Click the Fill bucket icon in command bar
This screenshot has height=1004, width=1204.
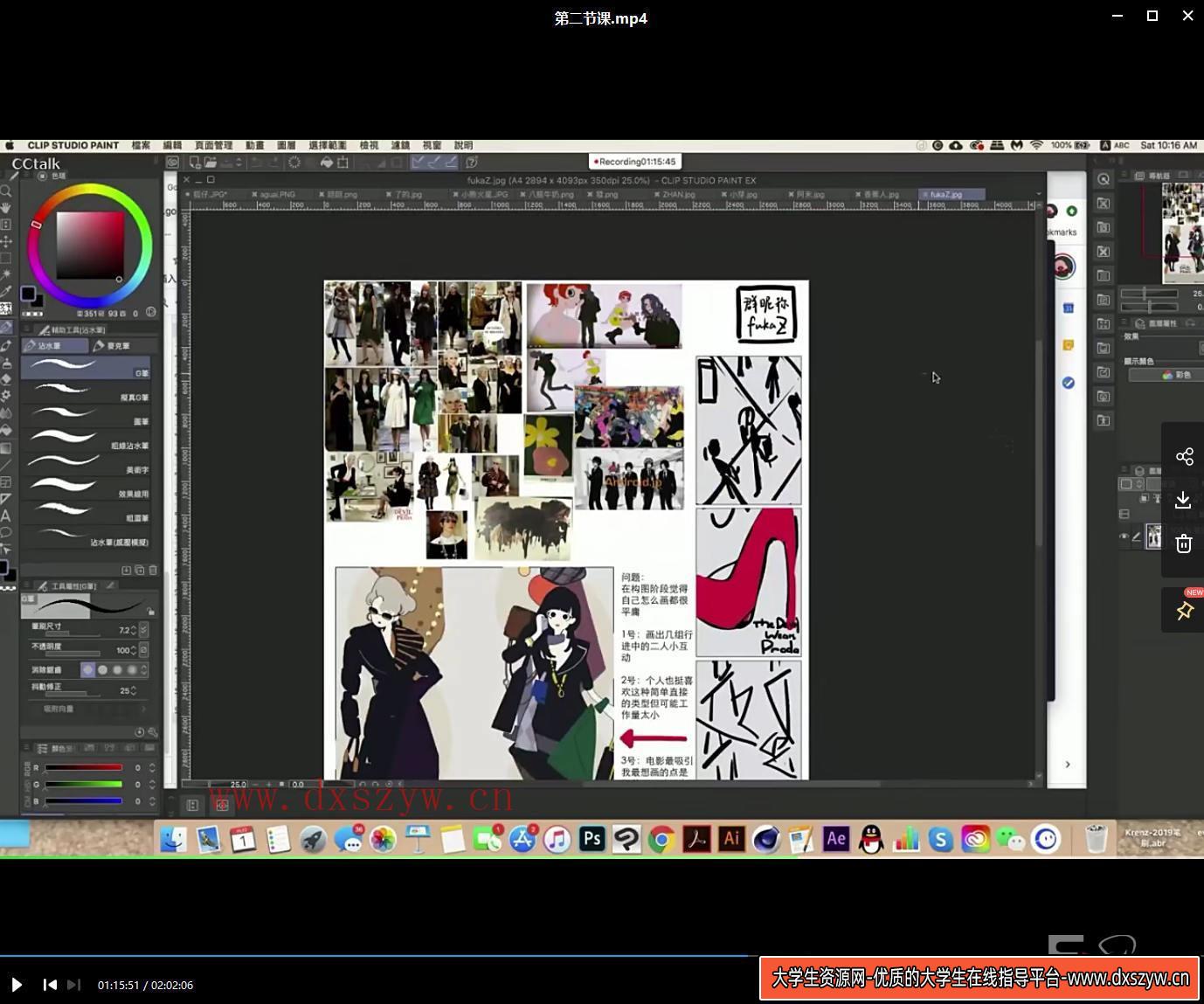click(326, 163)
